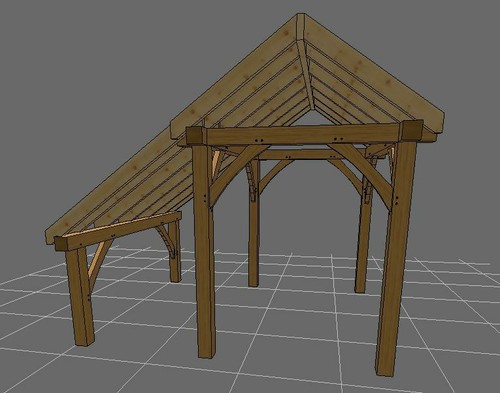Select the lean-to front corner post
The image size is (500, 393).
click(x=80, y=297)
